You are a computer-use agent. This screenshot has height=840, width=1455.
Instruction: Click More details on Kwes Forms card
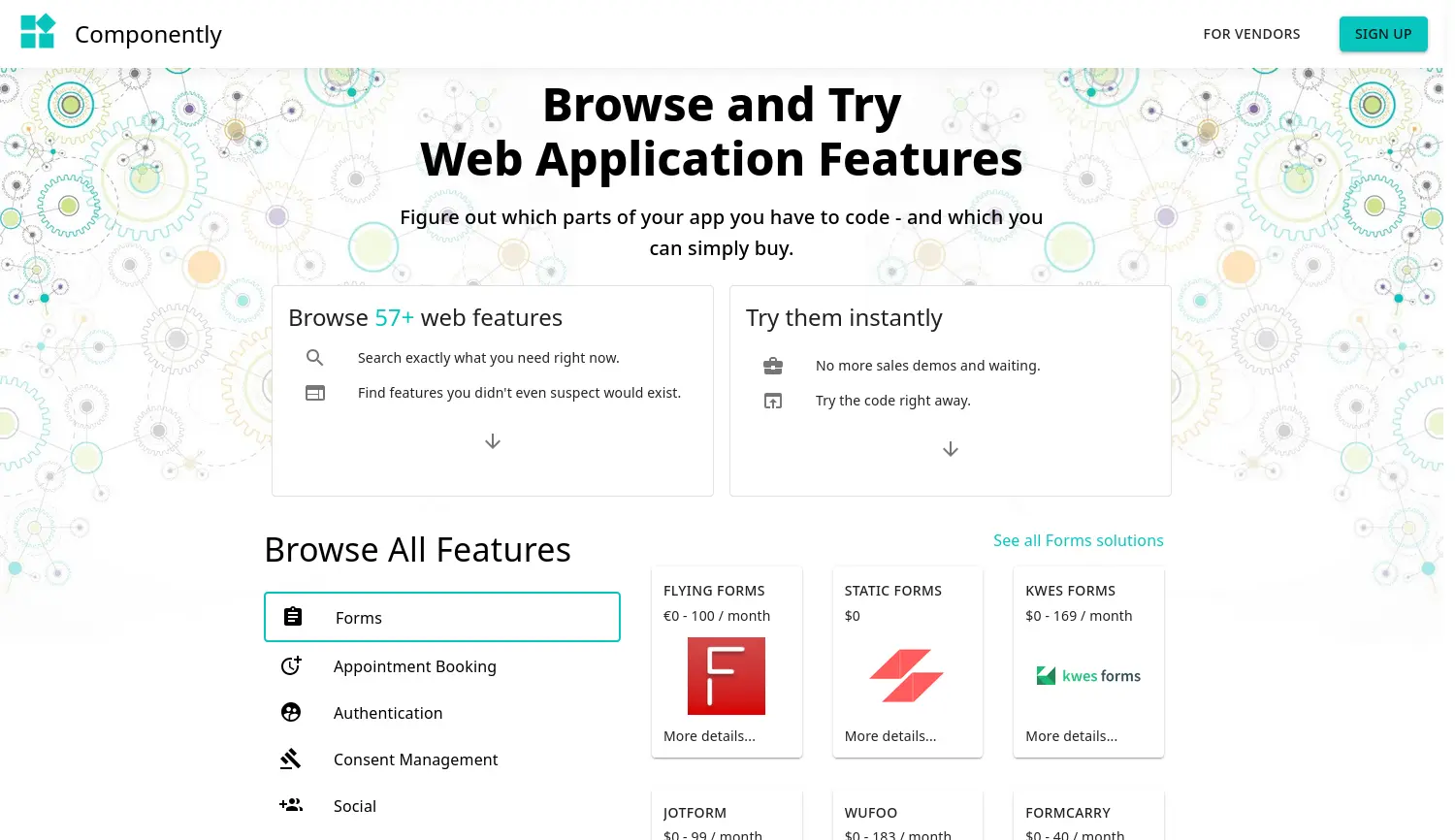[x=1071, y=735]
